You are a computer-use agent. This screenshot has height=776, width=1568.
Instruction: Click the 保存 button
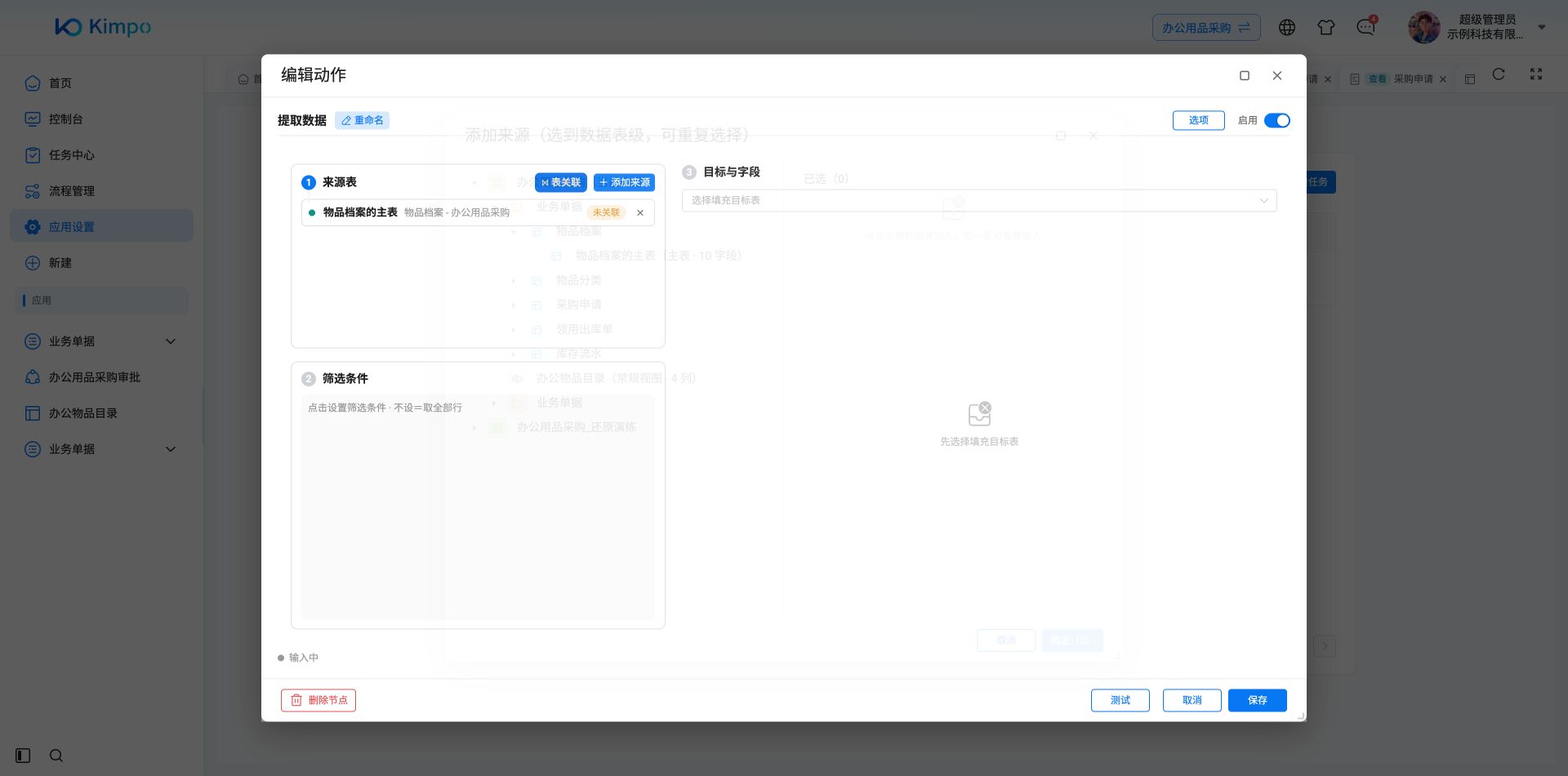1257,700
